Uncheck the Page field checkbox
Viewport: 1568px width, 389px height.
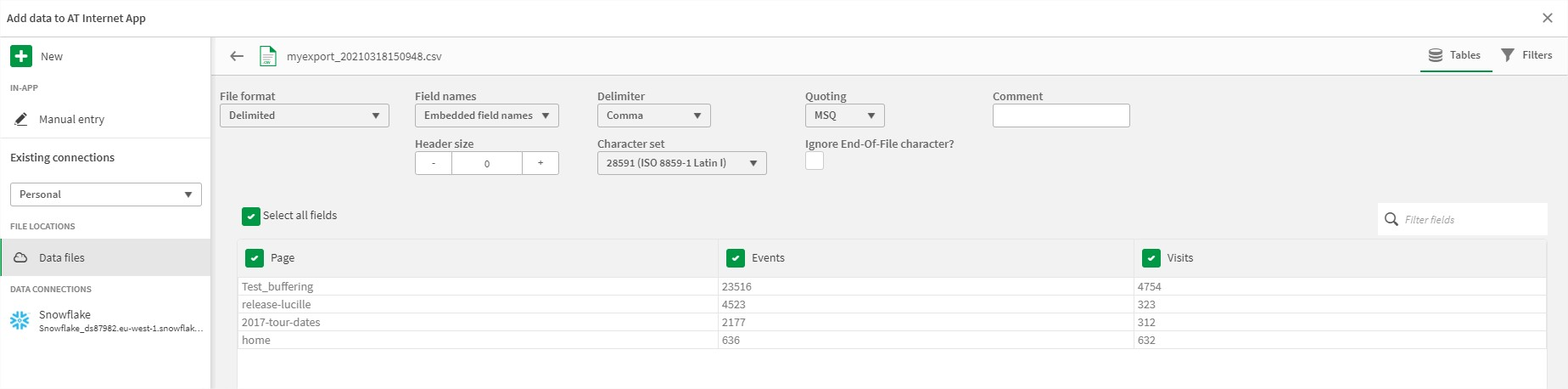point(255,258)
